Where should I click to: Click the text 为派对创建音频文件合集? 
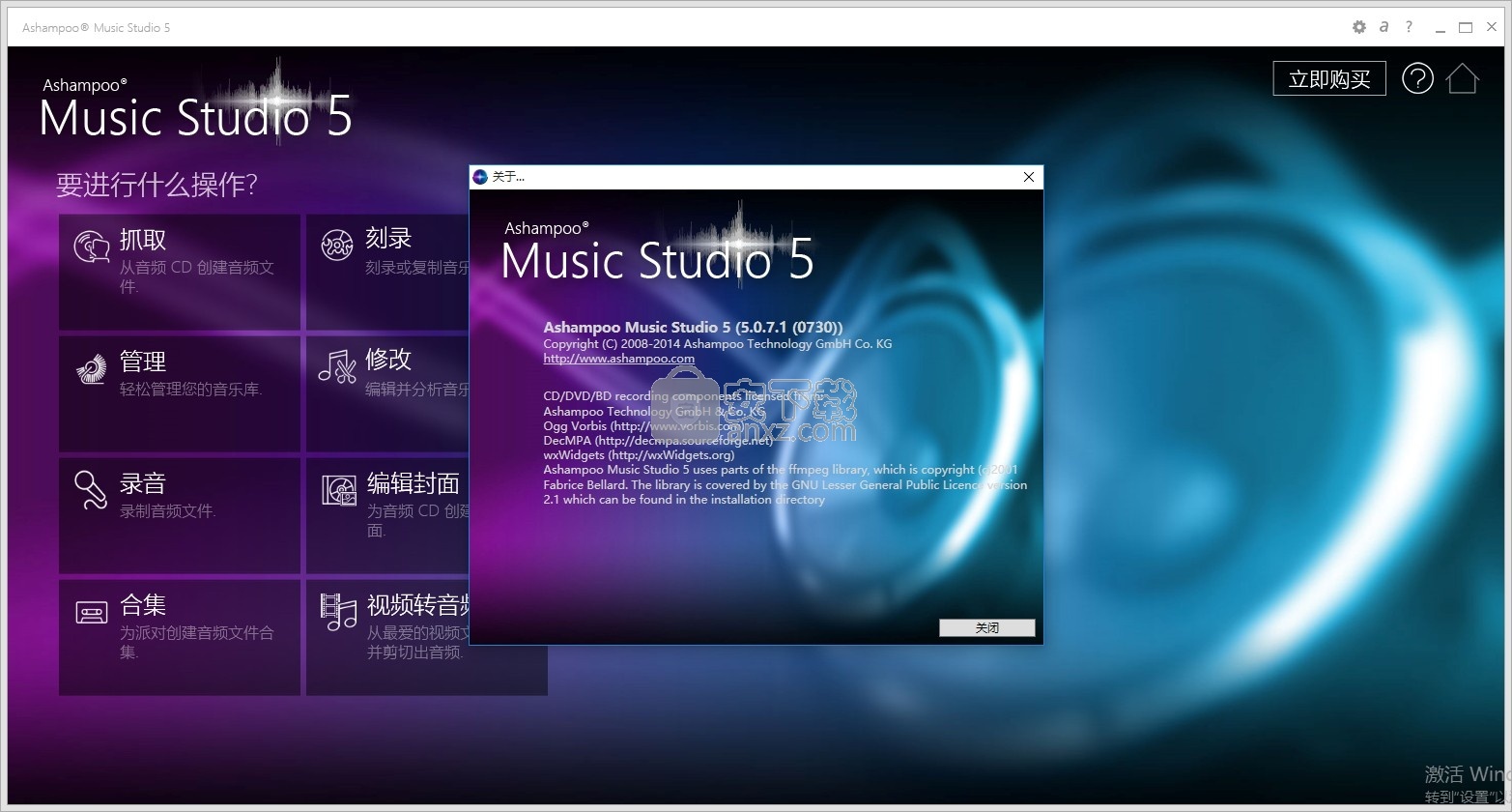tap(197, 642)
